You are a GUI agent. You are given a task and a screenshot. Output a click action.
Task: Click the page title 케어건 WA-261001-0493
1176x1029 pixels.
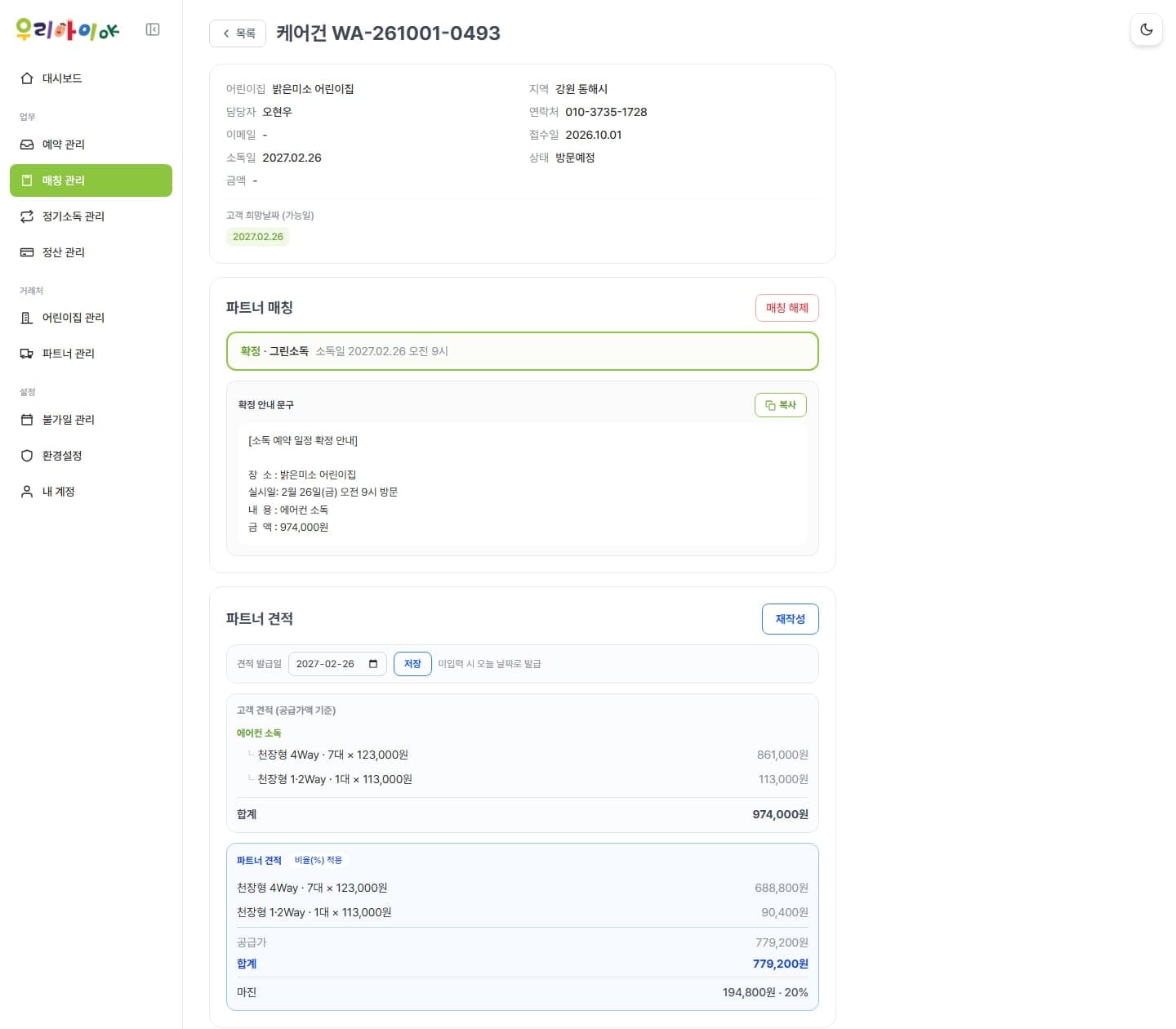(x=388, y=33)
